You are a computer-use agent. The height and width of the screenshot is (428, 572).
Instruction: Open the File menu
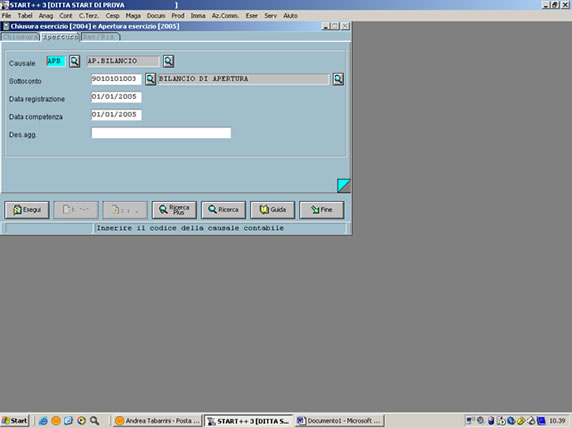point(7,16)
